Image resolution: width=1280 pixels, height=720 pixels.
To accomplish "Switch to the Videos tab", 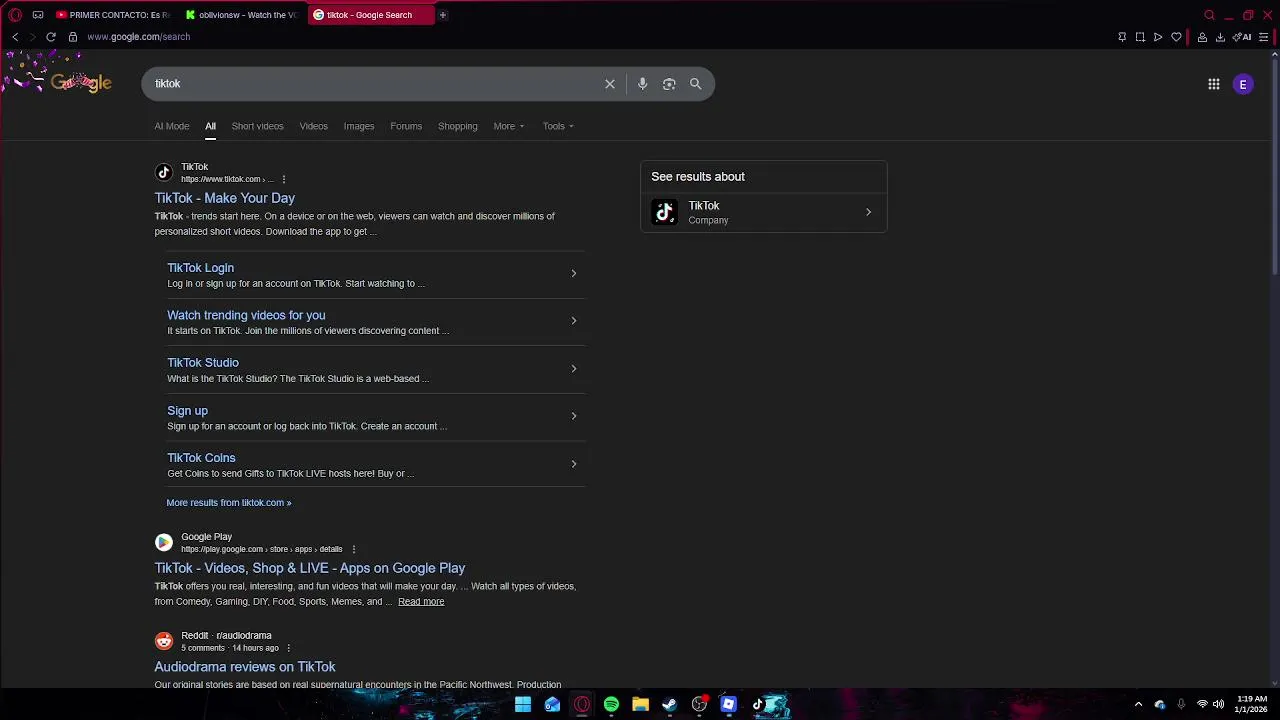I will tap(313, 126).
